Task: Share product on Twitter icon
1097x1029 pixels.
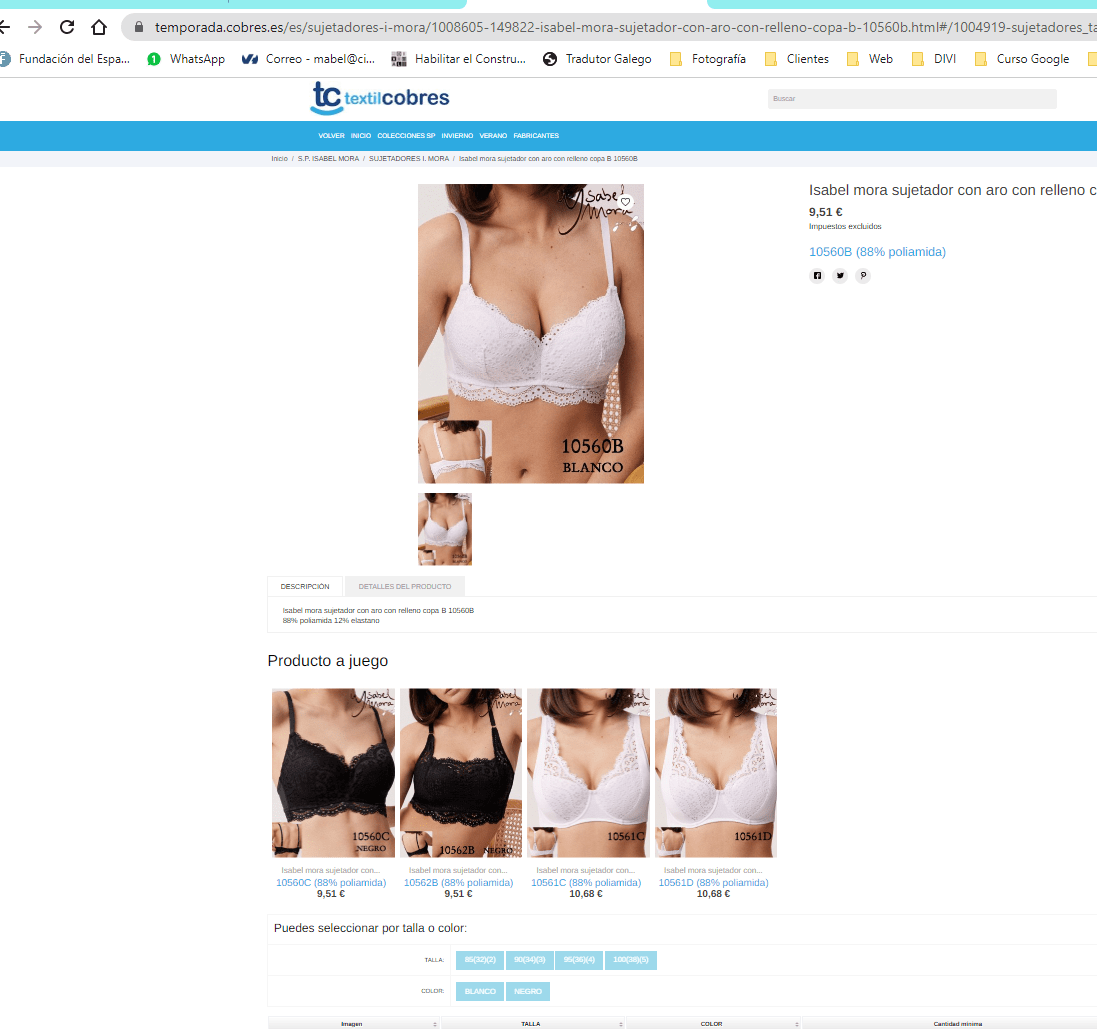Action: tap(840, 276)
